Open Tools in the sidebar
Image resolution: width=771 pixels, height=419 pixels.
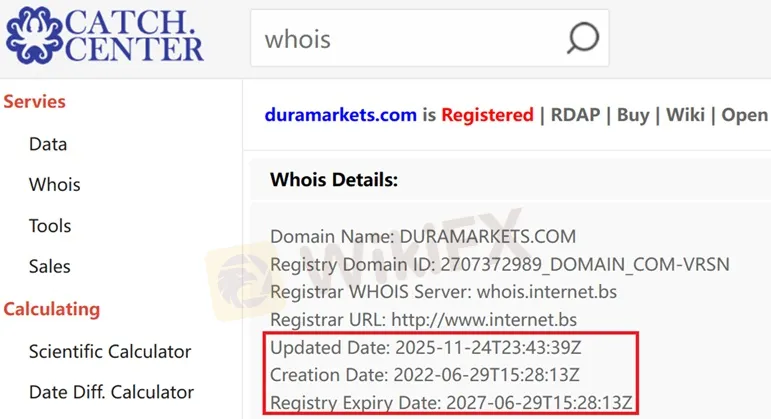50,226
